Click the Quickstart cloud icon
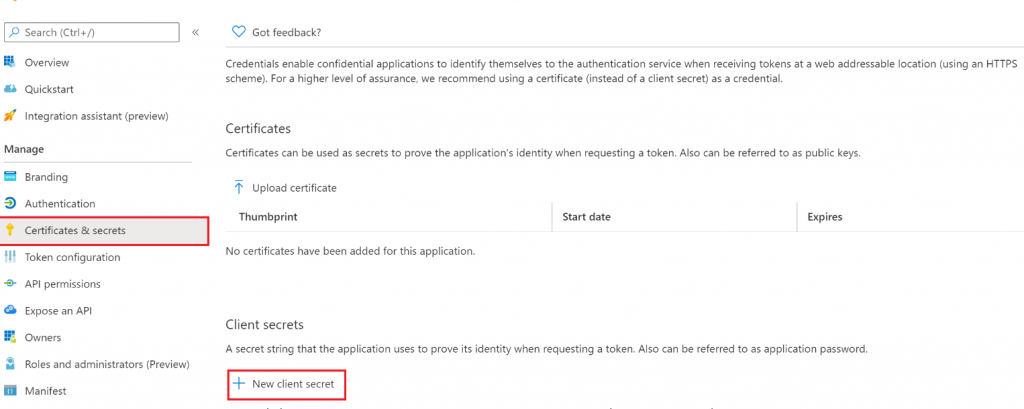The width and height of the screenshot is (1024, 409). pyautogui.click(x=10, y=89)
